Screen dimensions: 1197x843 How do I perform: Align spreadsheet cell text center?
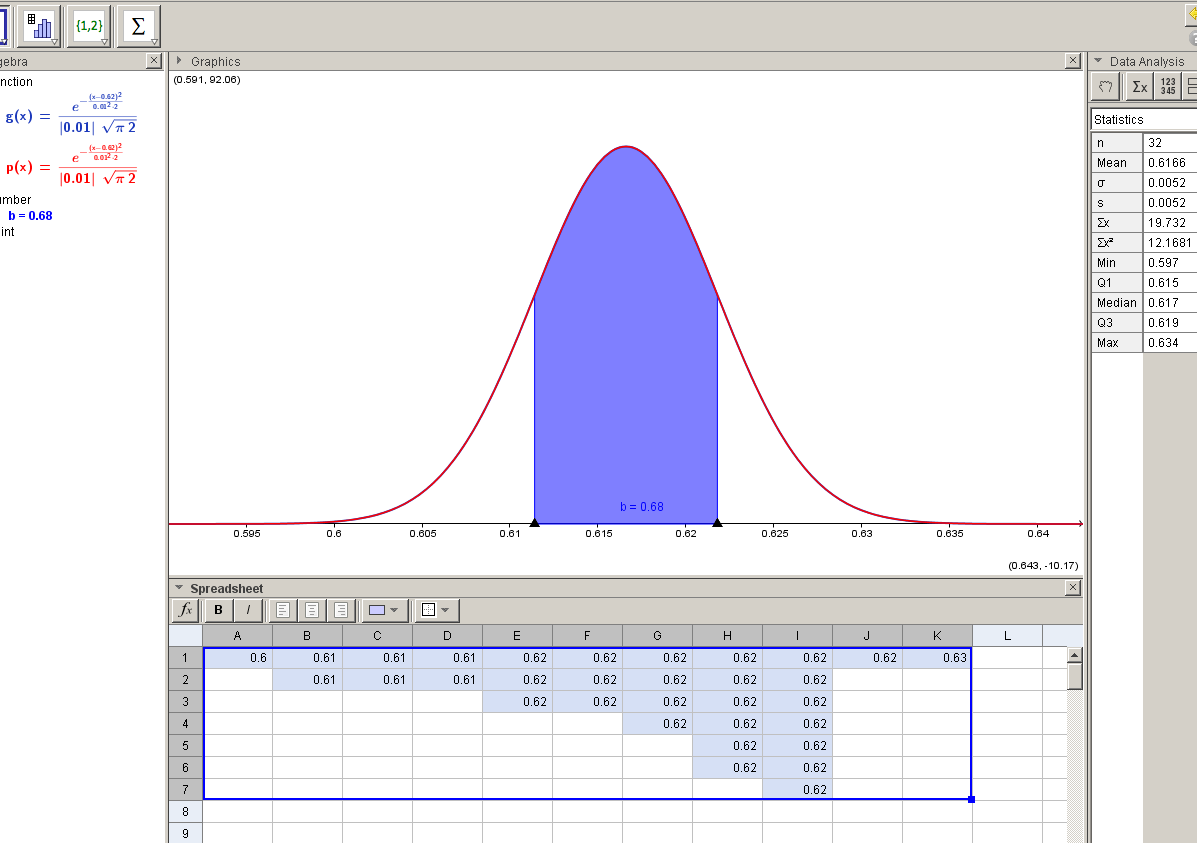pos(311,610)
